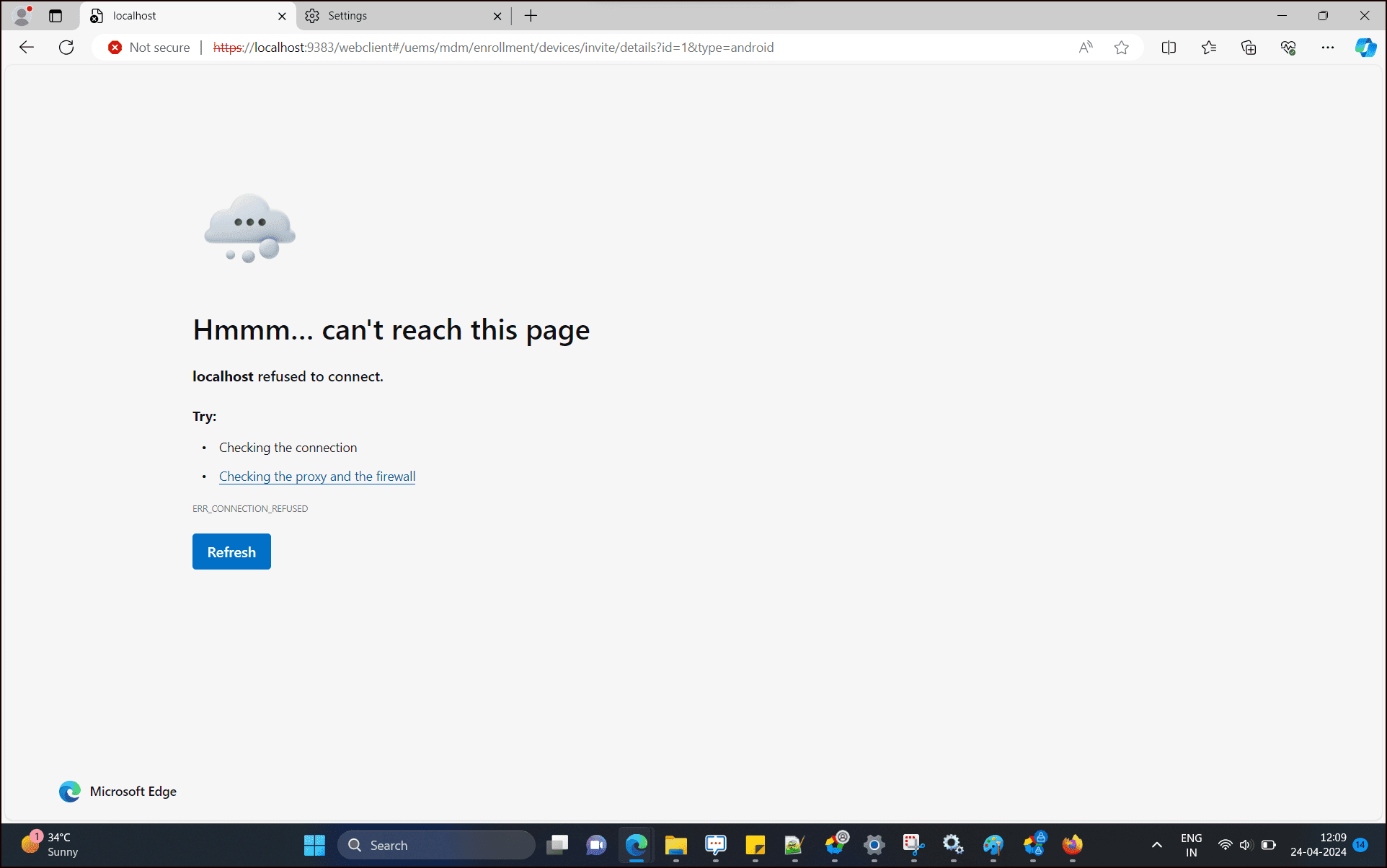Viewport: 1387px width, 868px height.
Task: Click the favorites star icon
Action: (1122, 47)
